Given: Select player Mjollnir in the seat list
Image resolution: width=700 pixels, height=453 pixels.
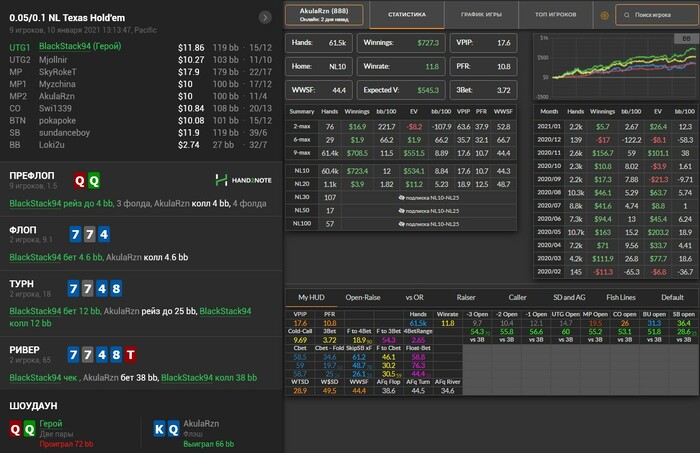Looking at the screenshot, I should (x=53, y=60).
